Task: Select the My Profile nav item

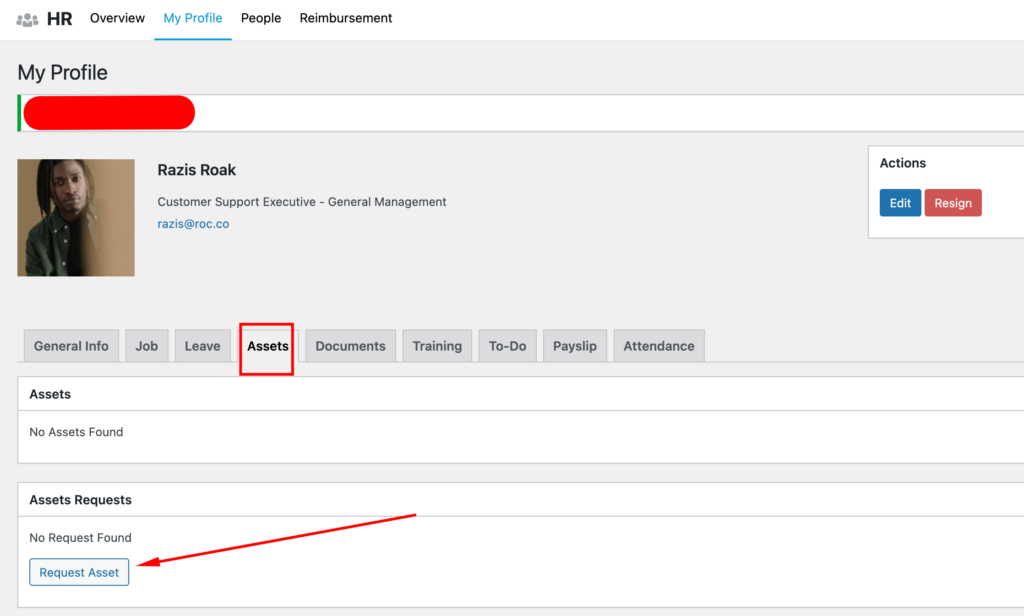Action: pyautogui.click(x=193, y=18)
